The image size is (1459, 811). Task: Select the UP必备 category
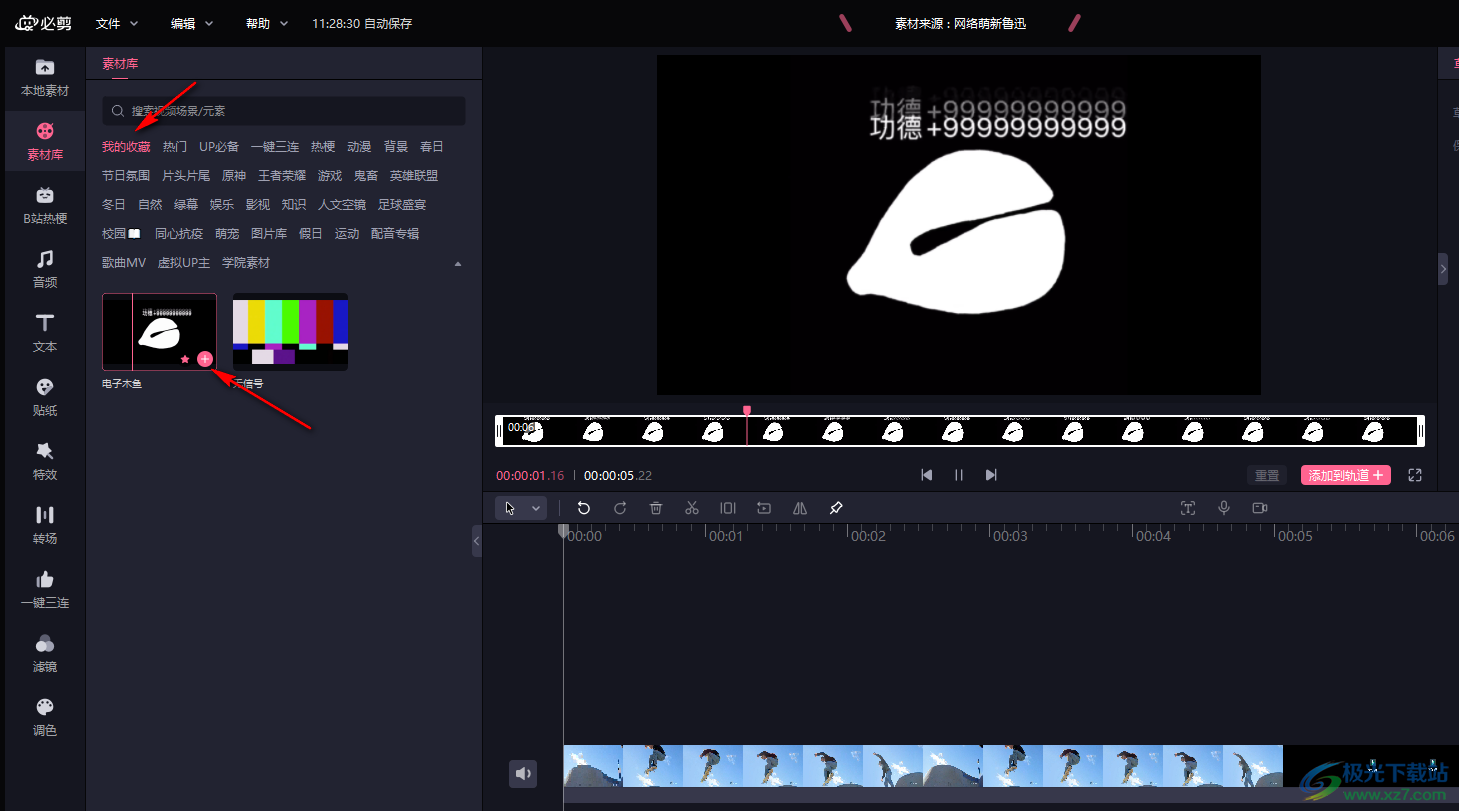click(x=219, y=147)
